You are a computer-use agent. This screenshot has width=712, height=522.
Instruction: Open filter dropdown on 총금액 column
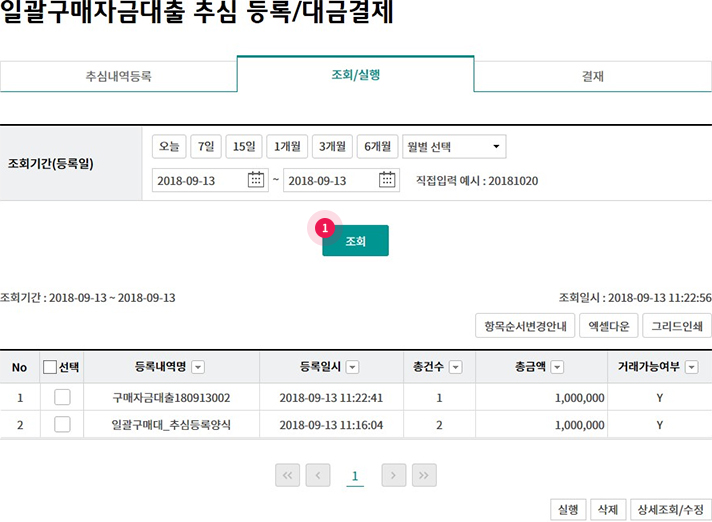(557, 367)
